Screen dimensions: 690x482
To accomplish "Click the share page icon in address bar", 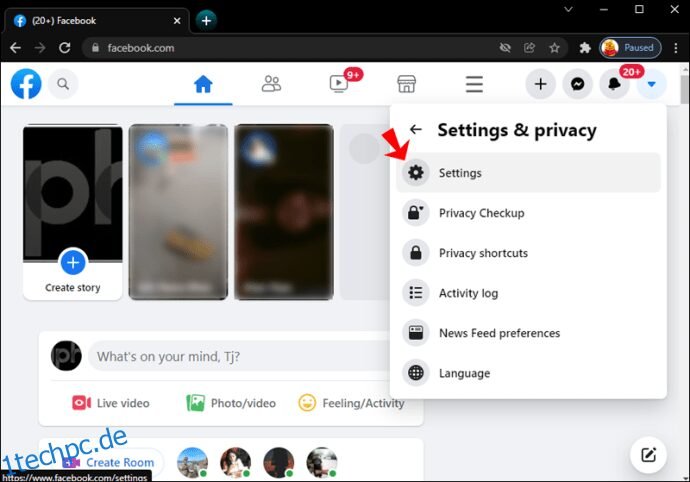I will (529, 48).
